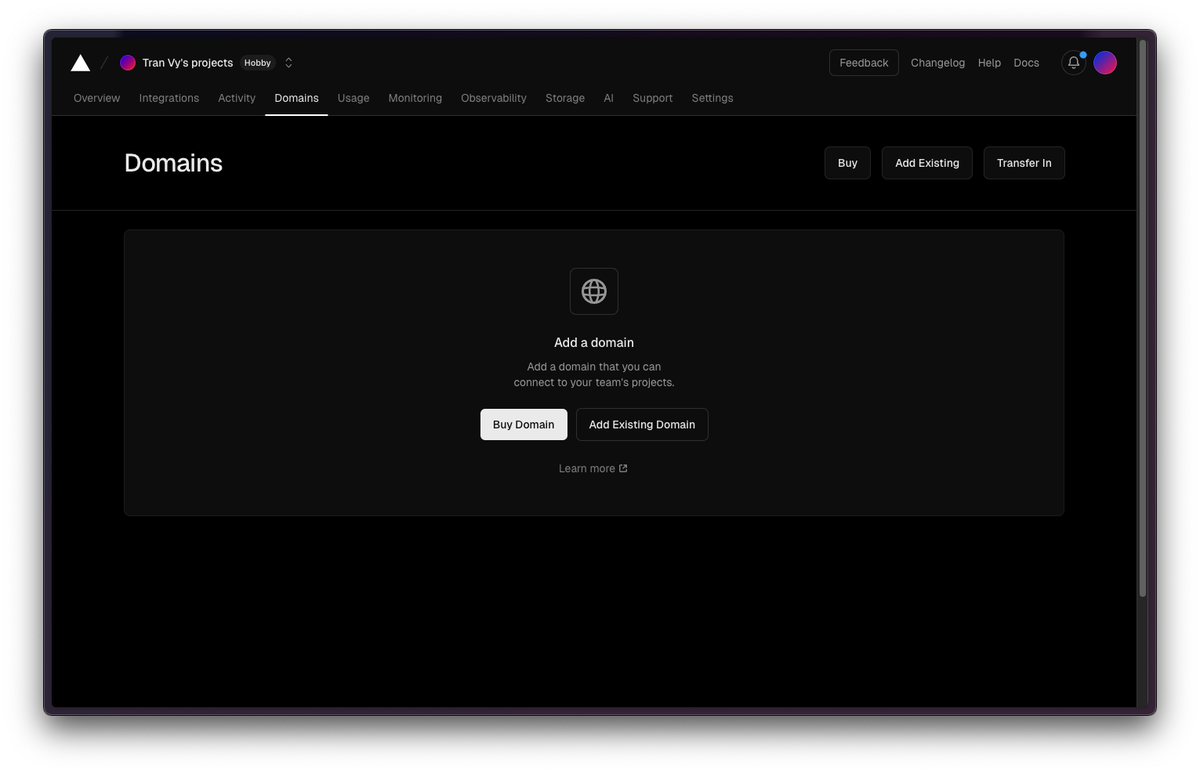Click the Vercel triangle logo

[80, 62]
